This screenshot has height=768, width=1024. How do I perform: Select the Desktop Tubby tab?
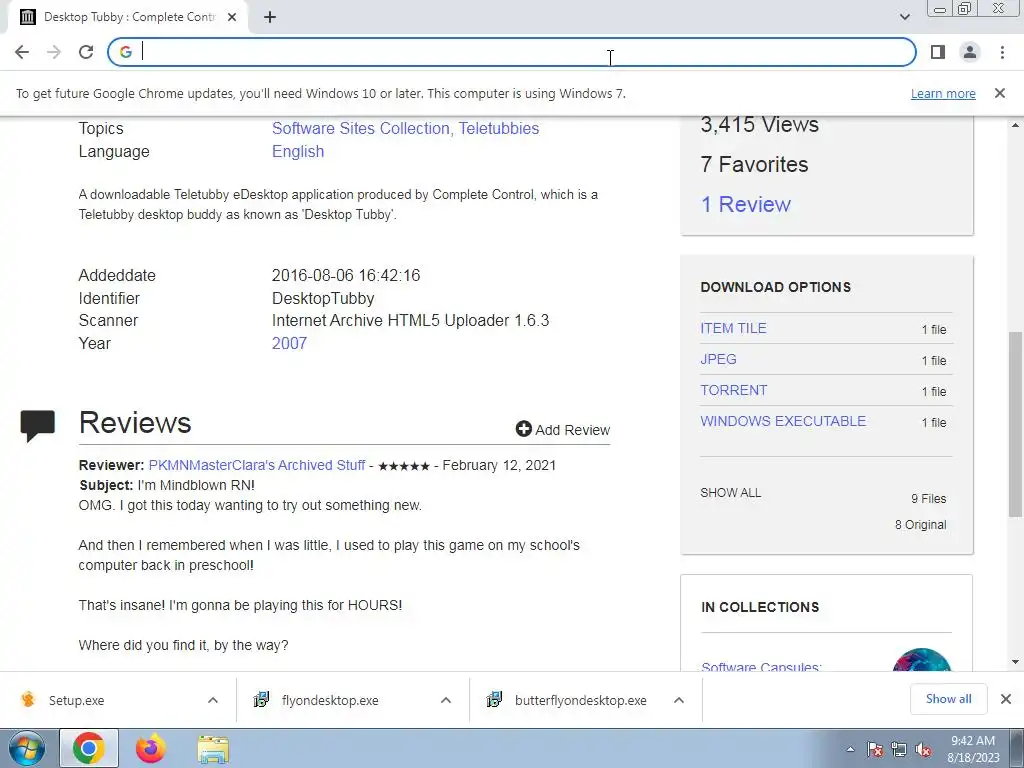point(127,17)
